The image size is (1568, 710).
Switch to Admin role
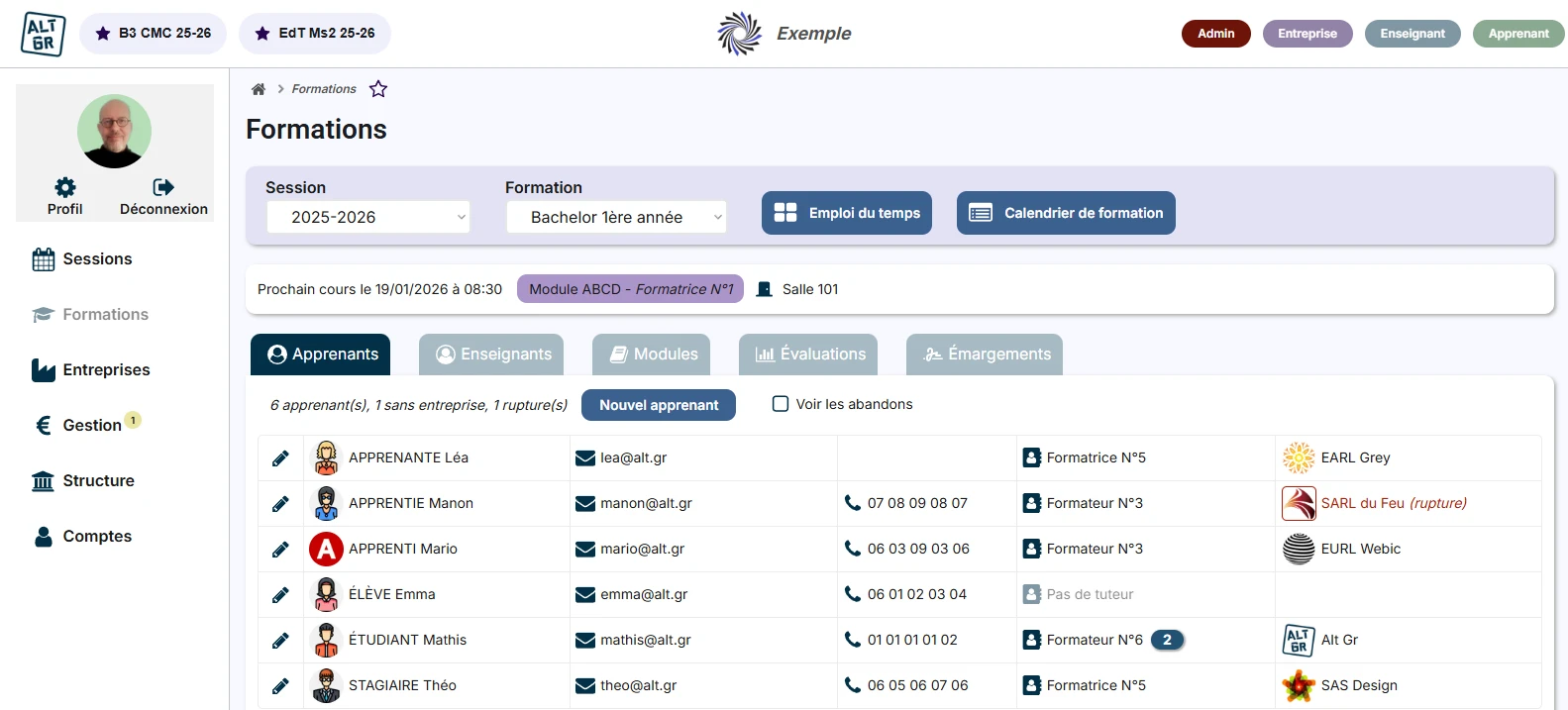(x=1215, y=34)
